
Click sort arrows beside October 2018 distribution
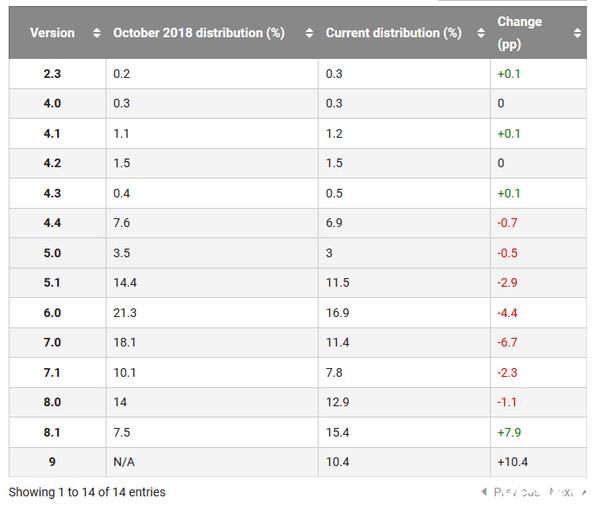point(309,33)
